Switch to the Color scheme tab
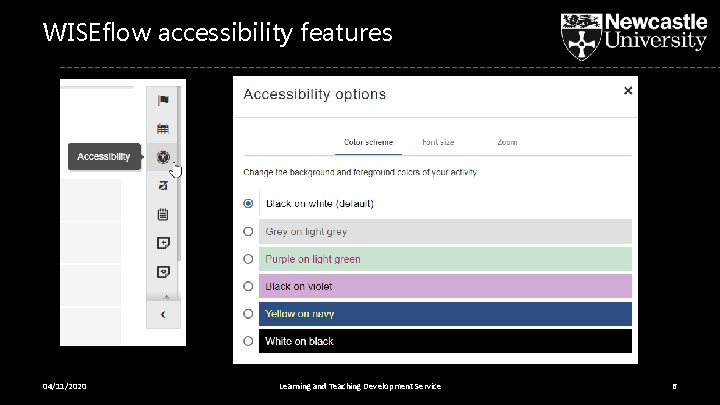Viewport: 720px width, 405px height. tap(368, 142)
